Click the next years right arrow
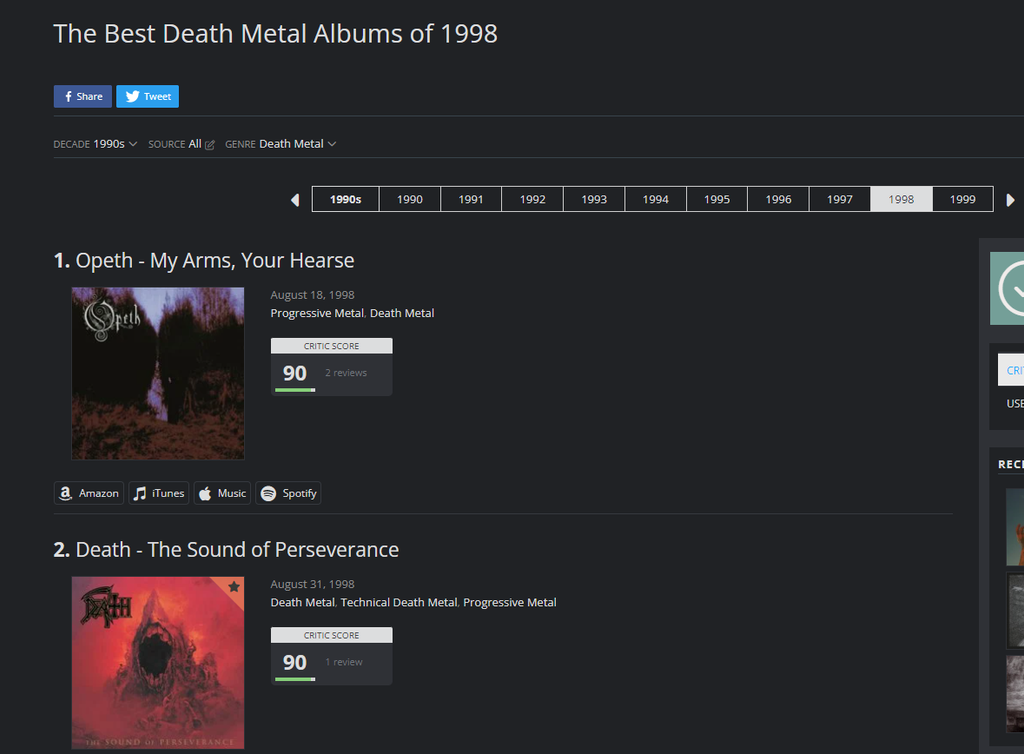Screen dimensions: 1024x754 tap(1011, 200)
